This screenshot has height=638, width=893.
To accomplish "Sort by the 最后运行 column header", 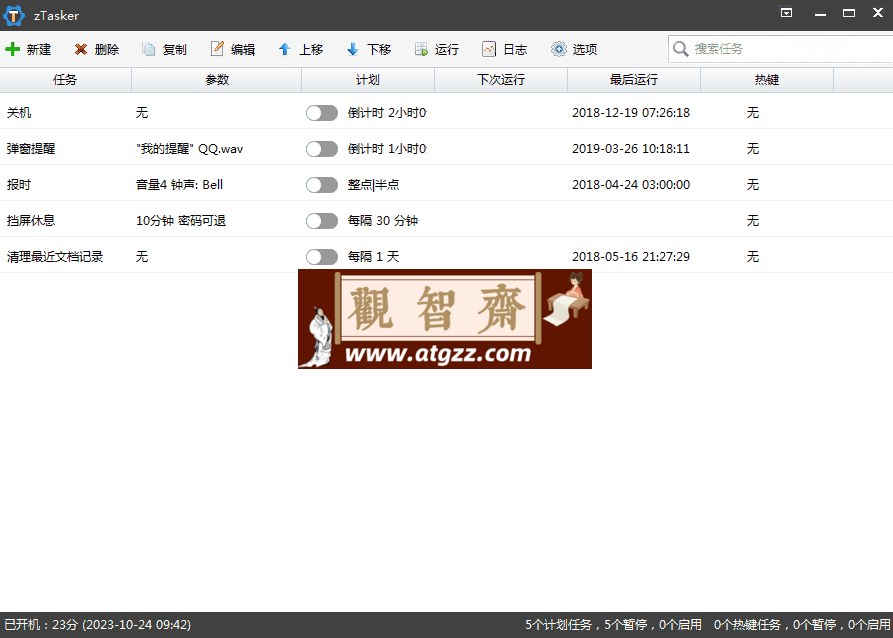I will pos(634,80).
